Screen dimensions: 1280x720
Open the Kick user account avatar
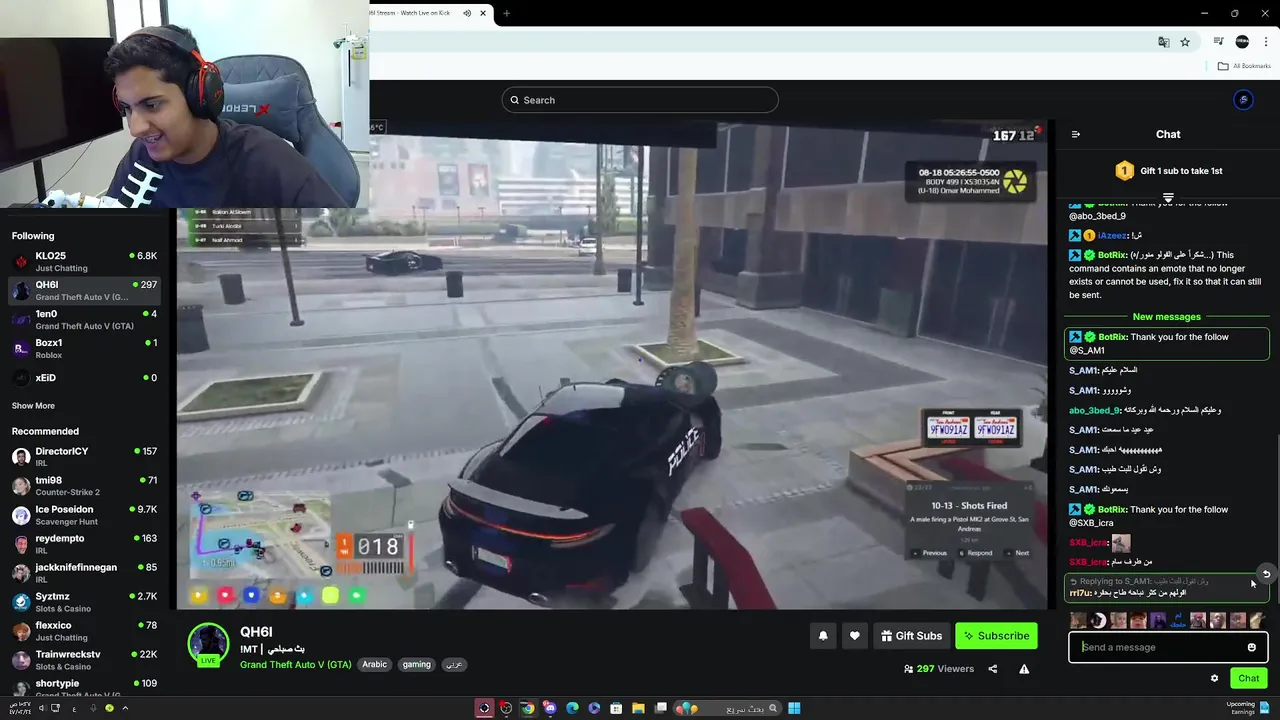(1243, 100)
